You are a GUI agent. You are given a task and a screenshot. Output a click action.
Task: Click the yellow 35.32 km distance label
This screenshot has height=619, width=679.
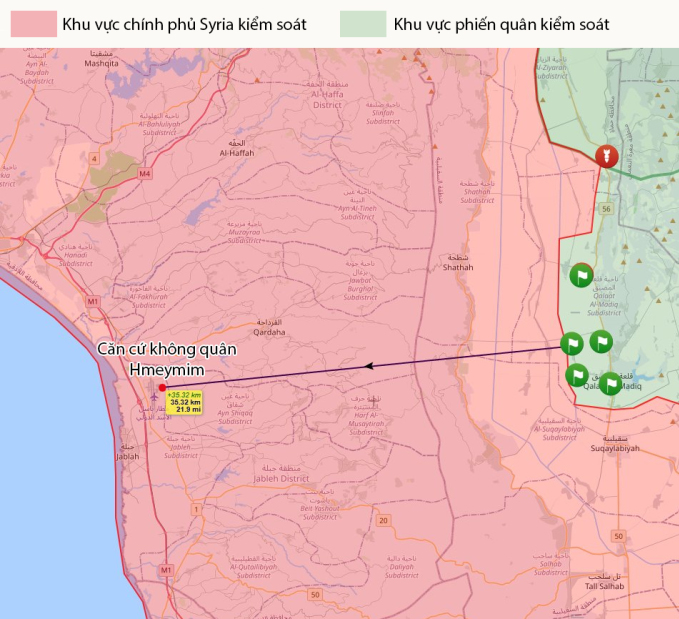(x=184, y=402)
